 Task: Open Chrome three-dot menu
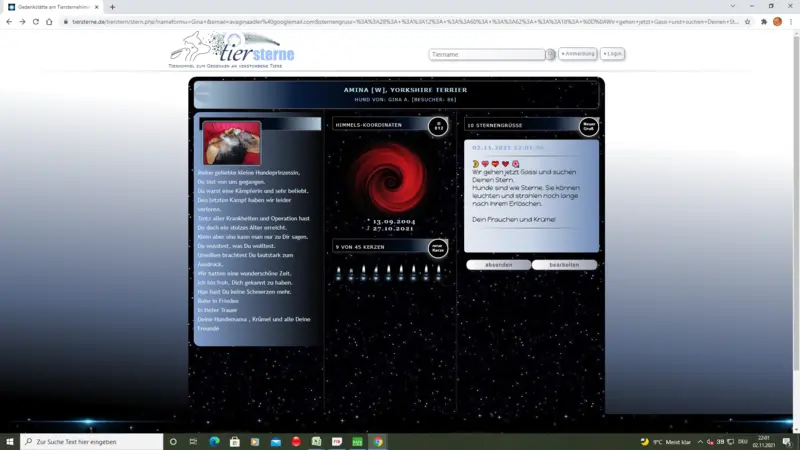pyautogui.click(x=791, y=21)
